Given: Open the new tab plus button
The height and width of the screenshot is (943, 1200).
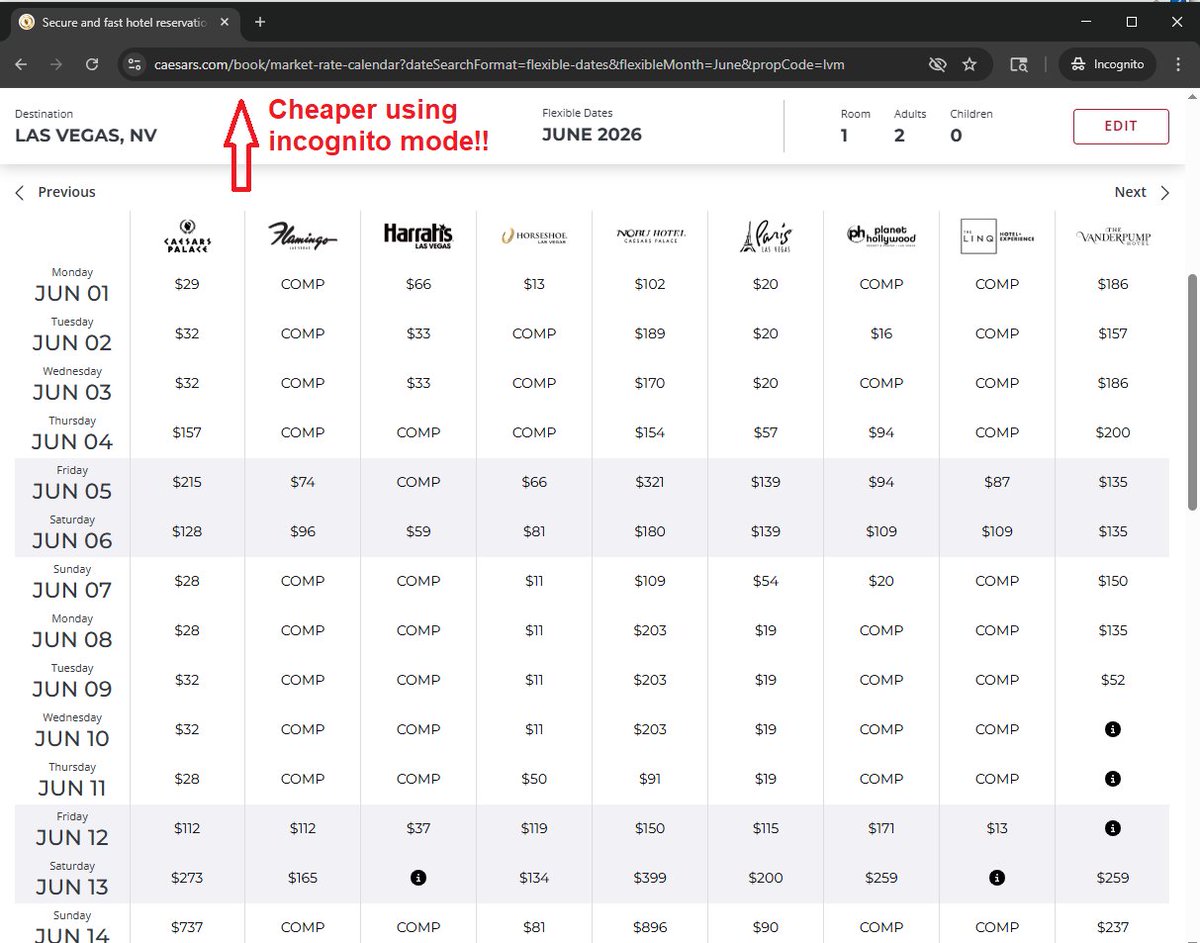Looking at the screenshot, I should [x=260, y=22].
